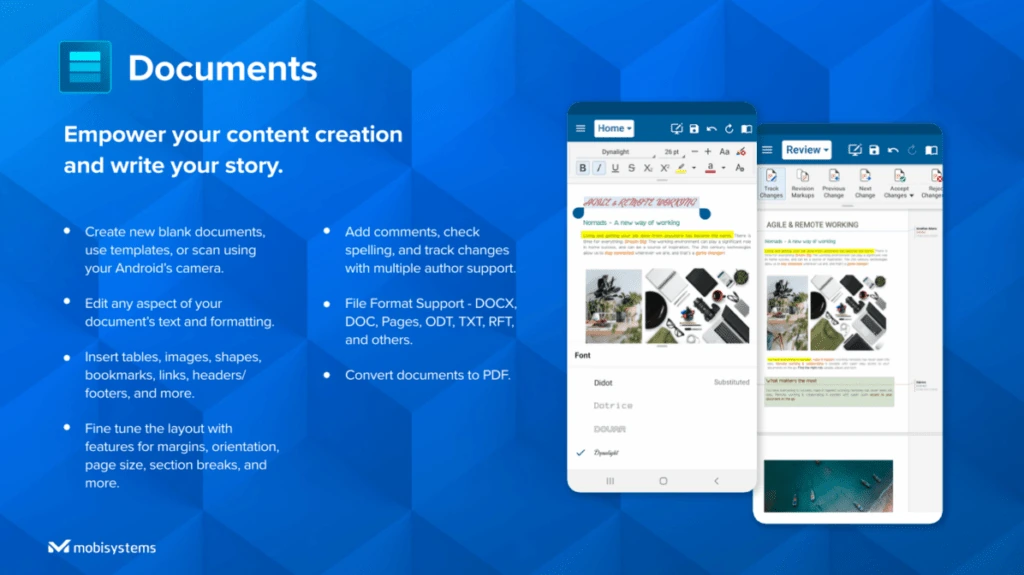Viewport: 1024px width, 575px height.
Task: Expand highlight color options arrow
Action: pos(694,168)
